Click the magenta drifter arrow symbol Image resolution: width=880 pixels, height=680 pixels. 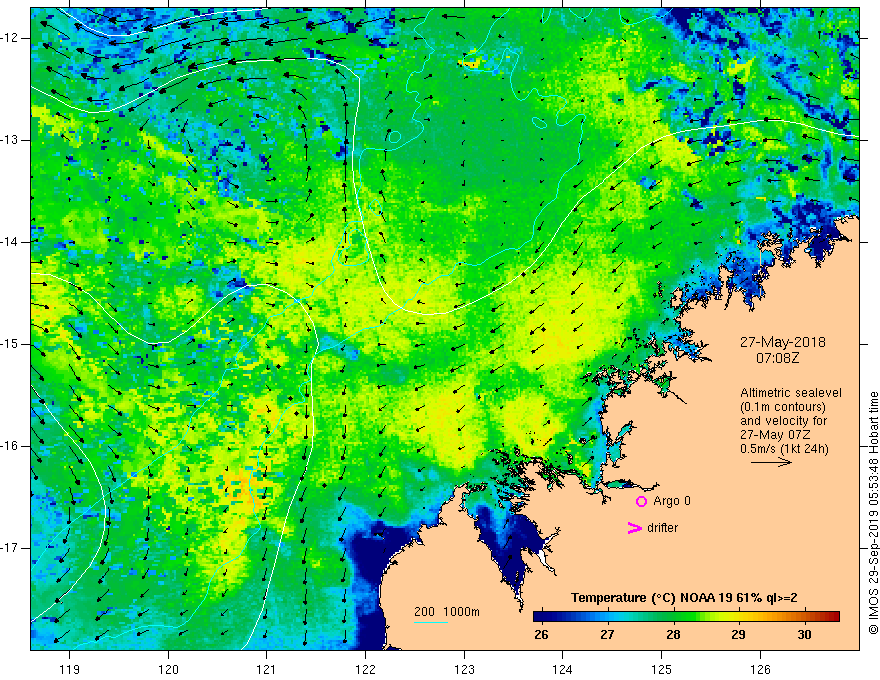(635, 528)
